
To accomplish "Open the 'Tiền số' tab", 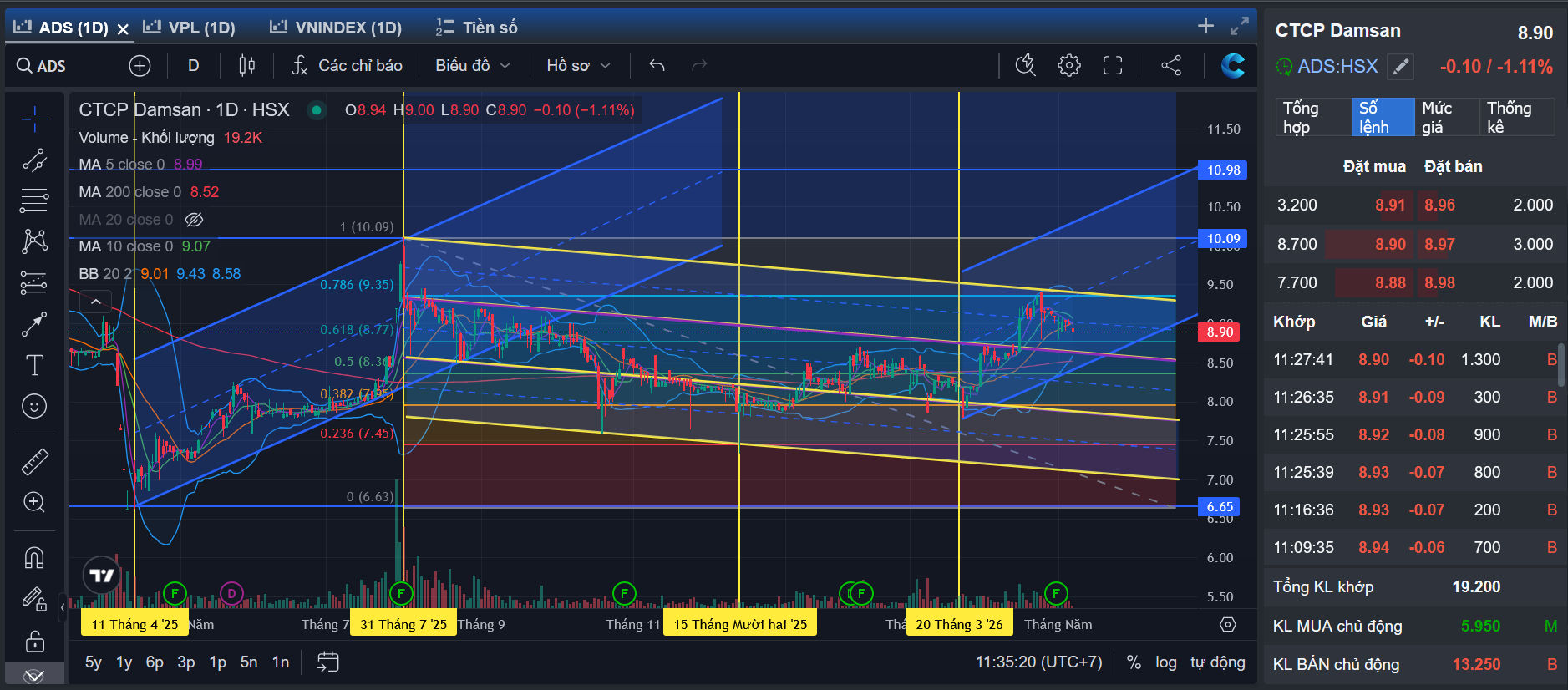I will click(477, 28).
